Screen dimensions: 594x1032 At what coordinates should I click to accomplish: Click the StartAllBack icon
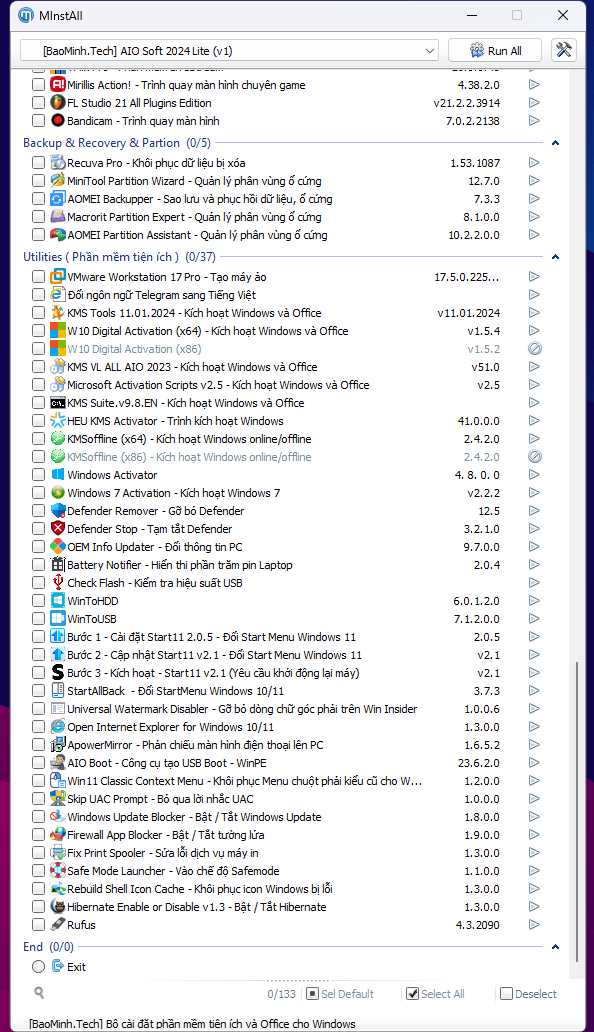pos(58,690)
